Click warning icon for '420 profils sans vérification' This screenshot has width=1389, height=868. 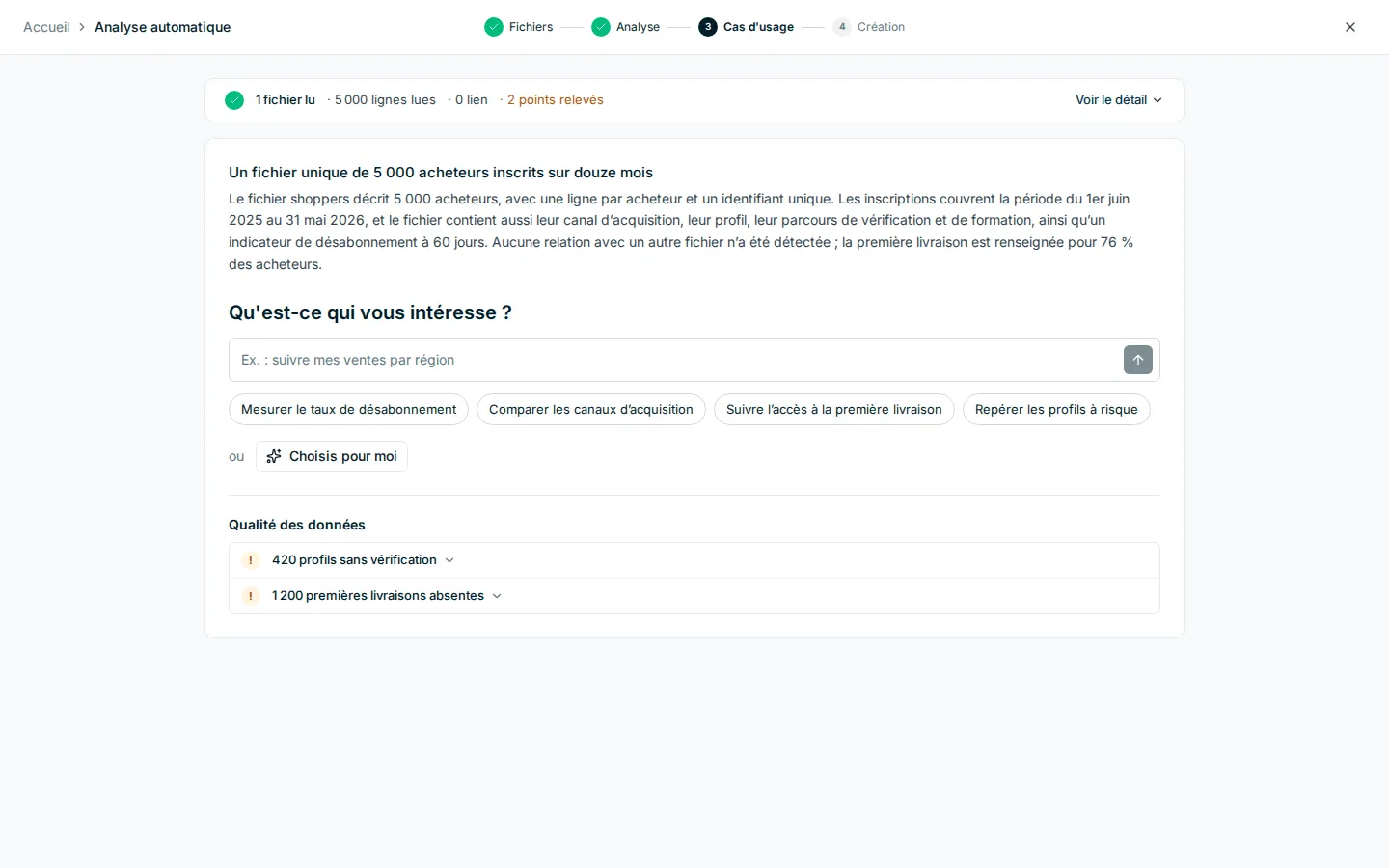(251, 560)
